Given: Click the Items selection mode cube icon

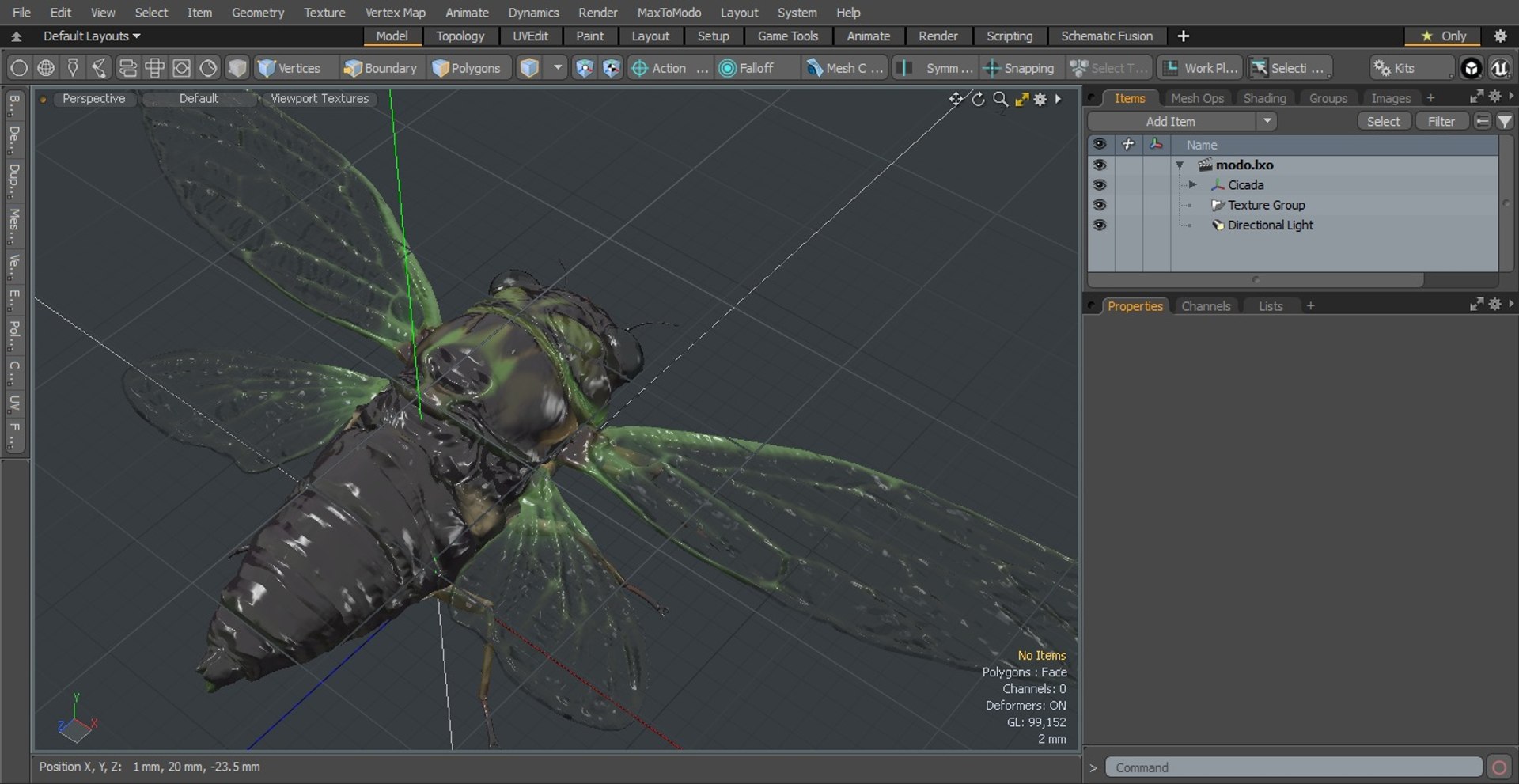Looking at the screenshot, I should (529, 68).
